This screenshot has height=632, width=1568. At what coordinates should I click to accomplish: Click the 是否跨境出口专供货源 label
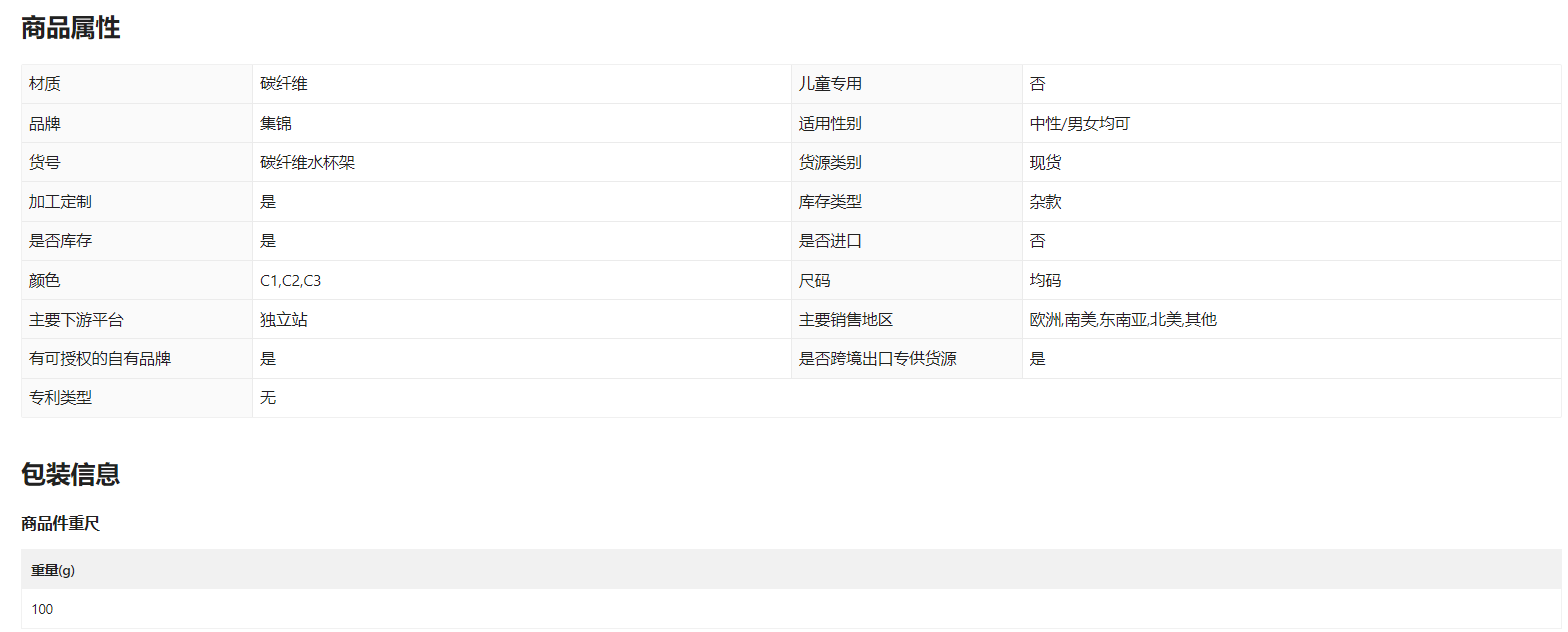pyautogui.click(x=877, y=359)
